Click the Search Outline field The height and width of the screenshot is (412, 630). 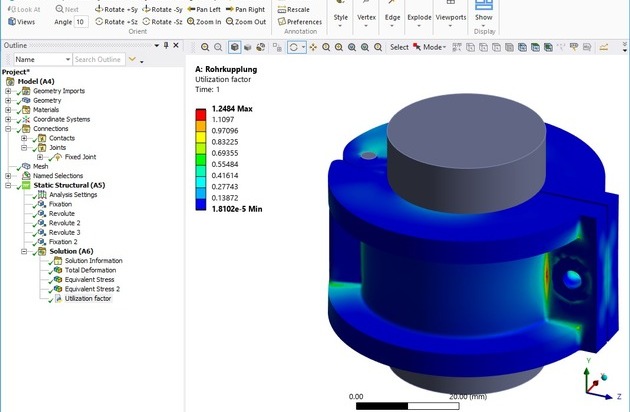[98, 60]
